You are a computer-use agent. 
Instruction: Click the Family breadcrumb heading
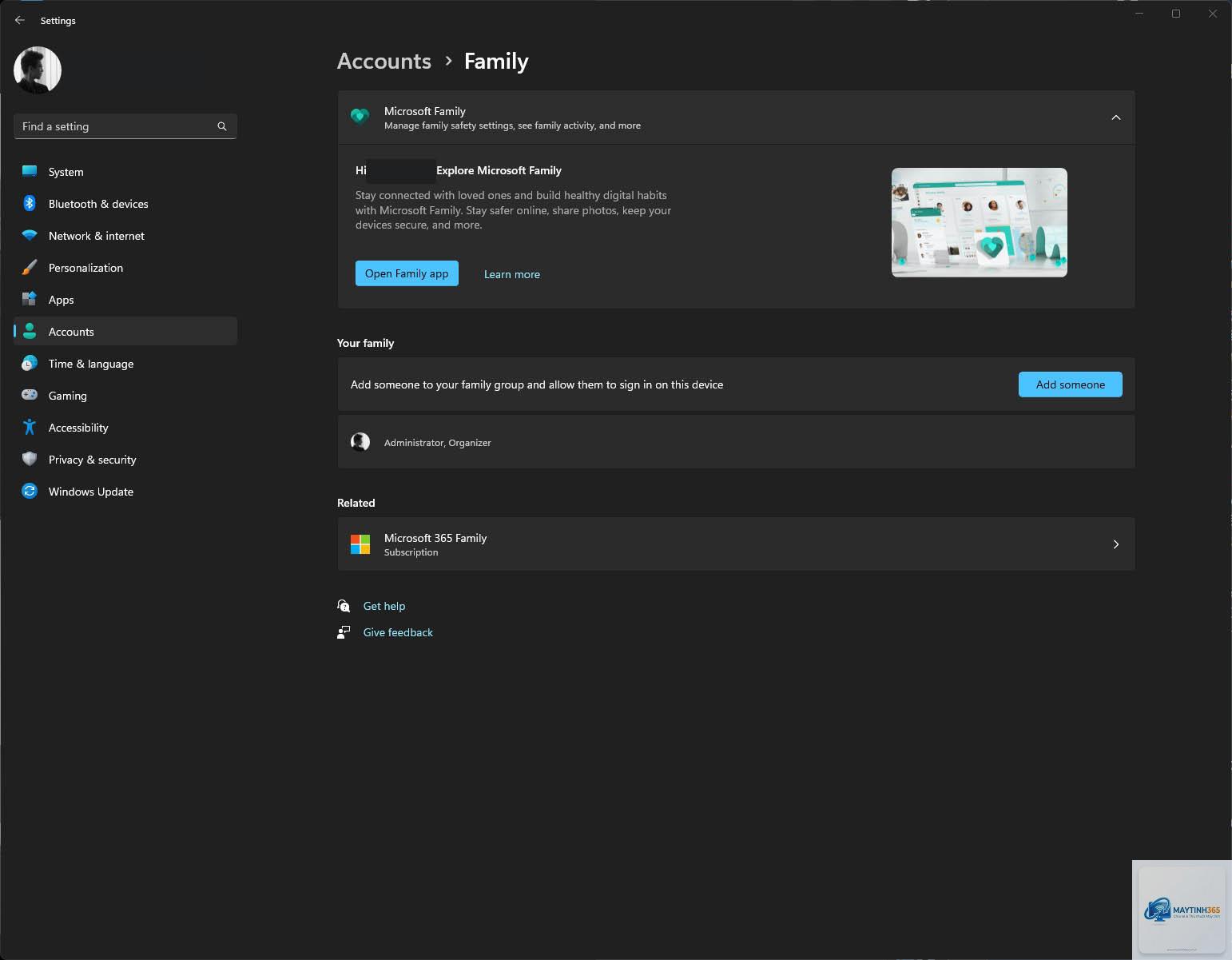pos(496,61)
